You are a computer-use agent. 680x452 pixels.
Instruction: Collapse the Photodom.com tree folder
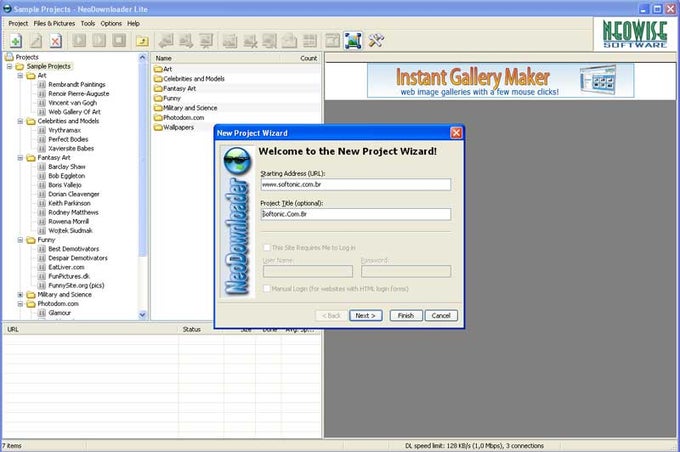(x=20, y=304)
